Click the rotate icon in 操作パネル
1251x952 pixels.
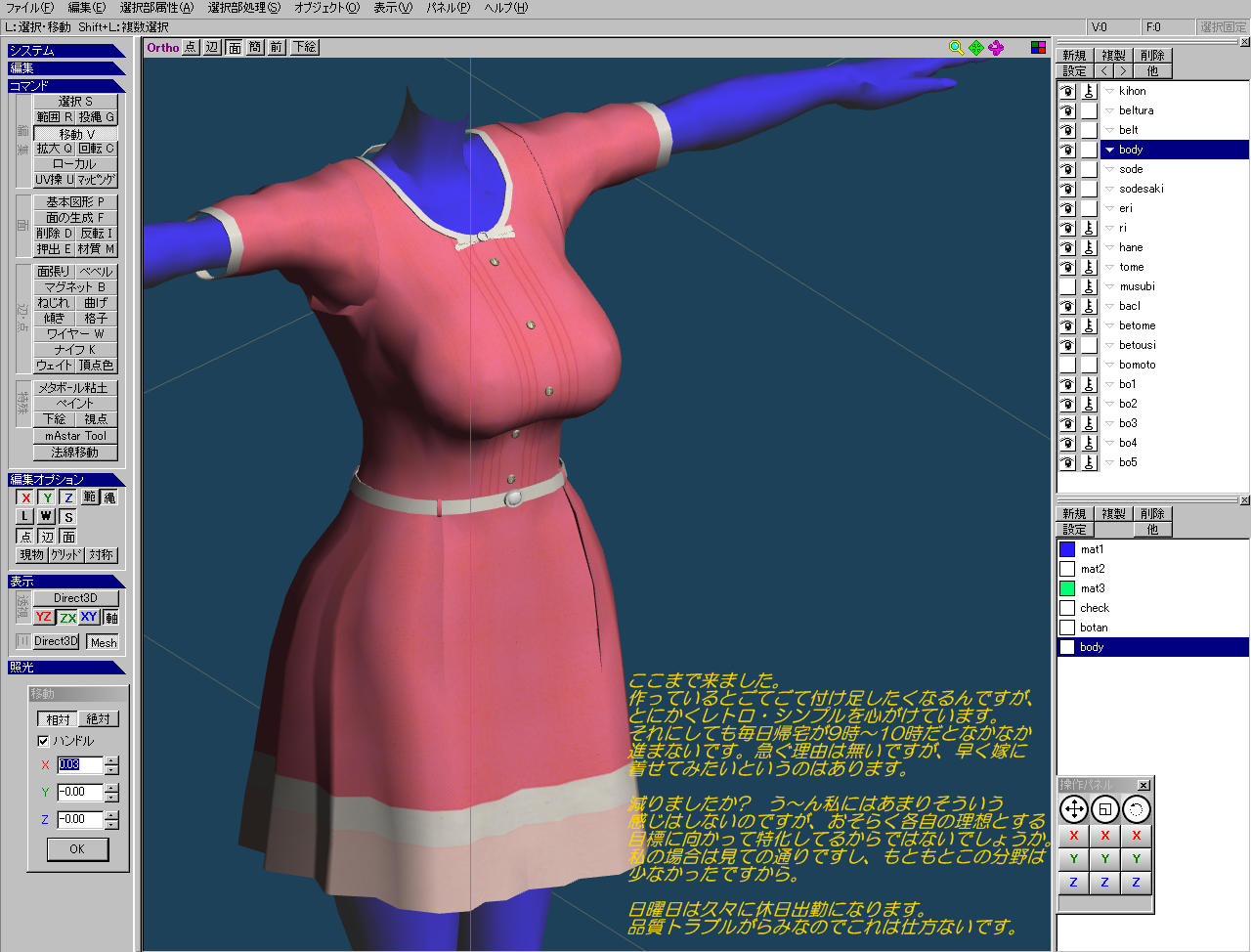[x=1136, y=809]
